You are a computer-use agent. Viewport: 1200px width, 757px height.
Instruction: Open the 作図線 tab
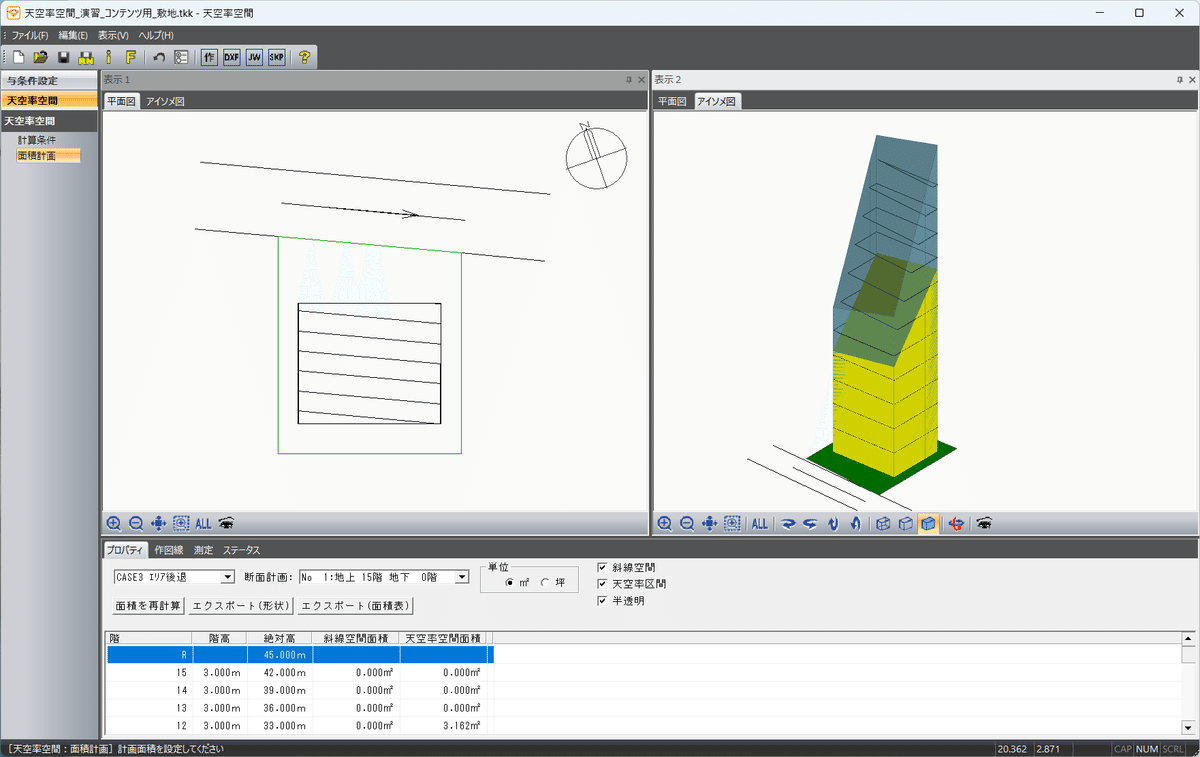click(x=169, y=550)
